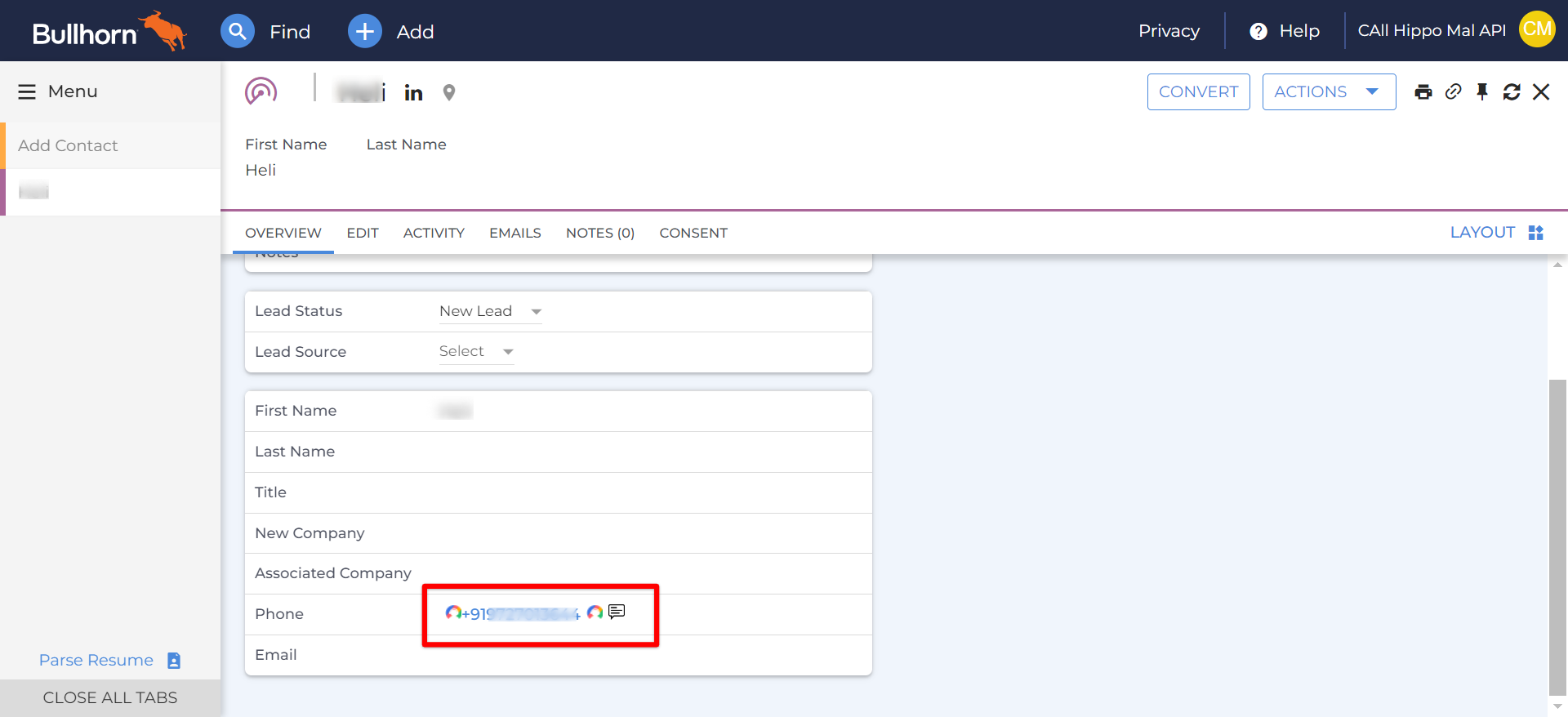Click the lead record type icon

(261, 91)
